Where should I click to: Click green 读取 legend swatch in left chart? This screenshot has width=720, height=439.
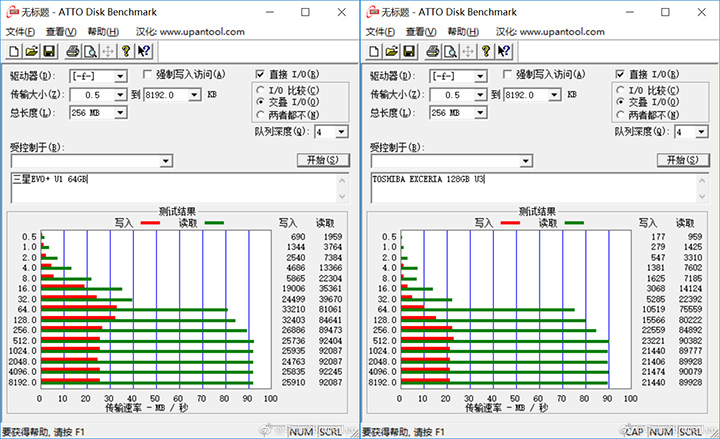(214, 223)
